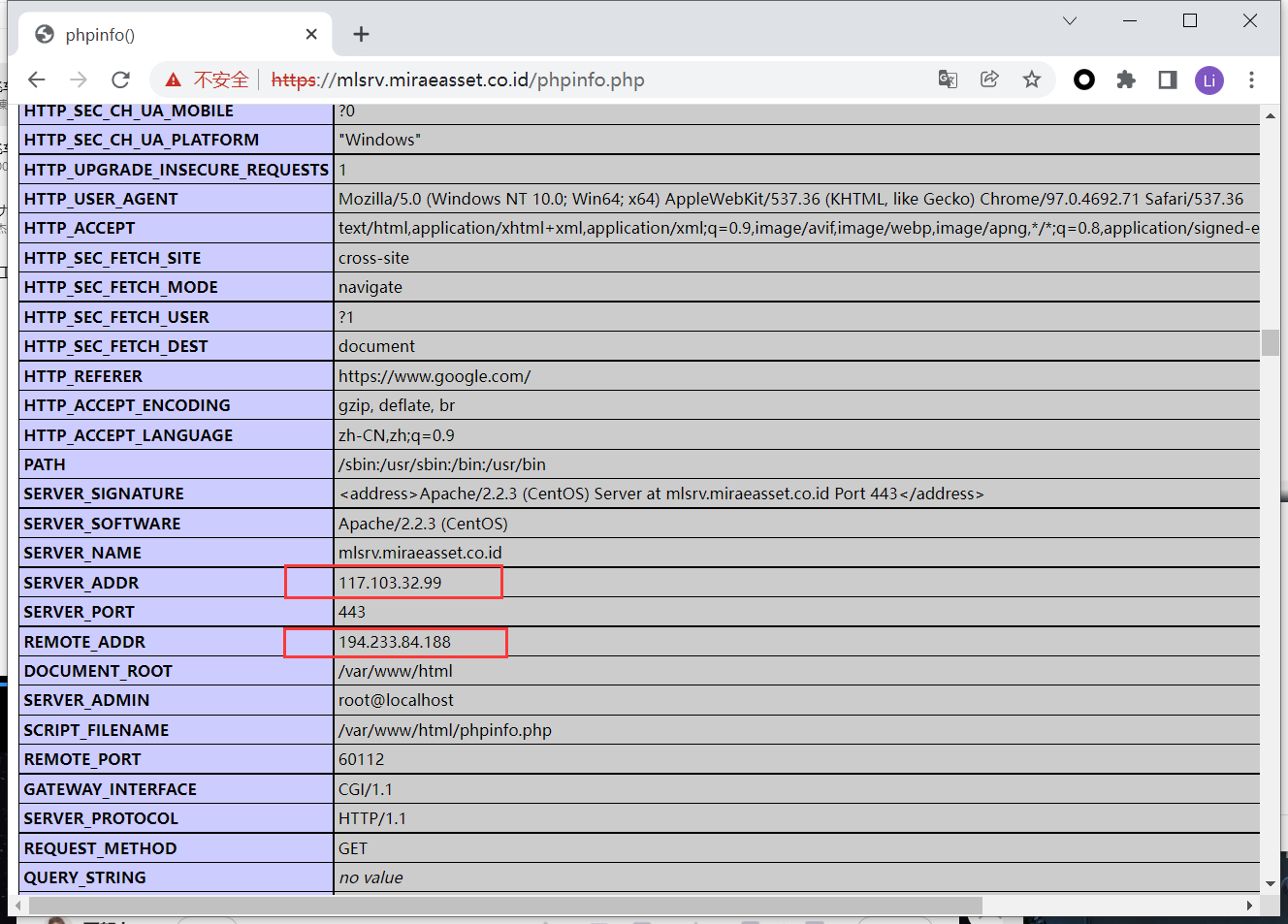The height and width of the screenshot is (924, 1288).
Task: Click the PATH value /sbin:/usr/sbin:/bin:/usr/bin
Action: pos(442,464)
